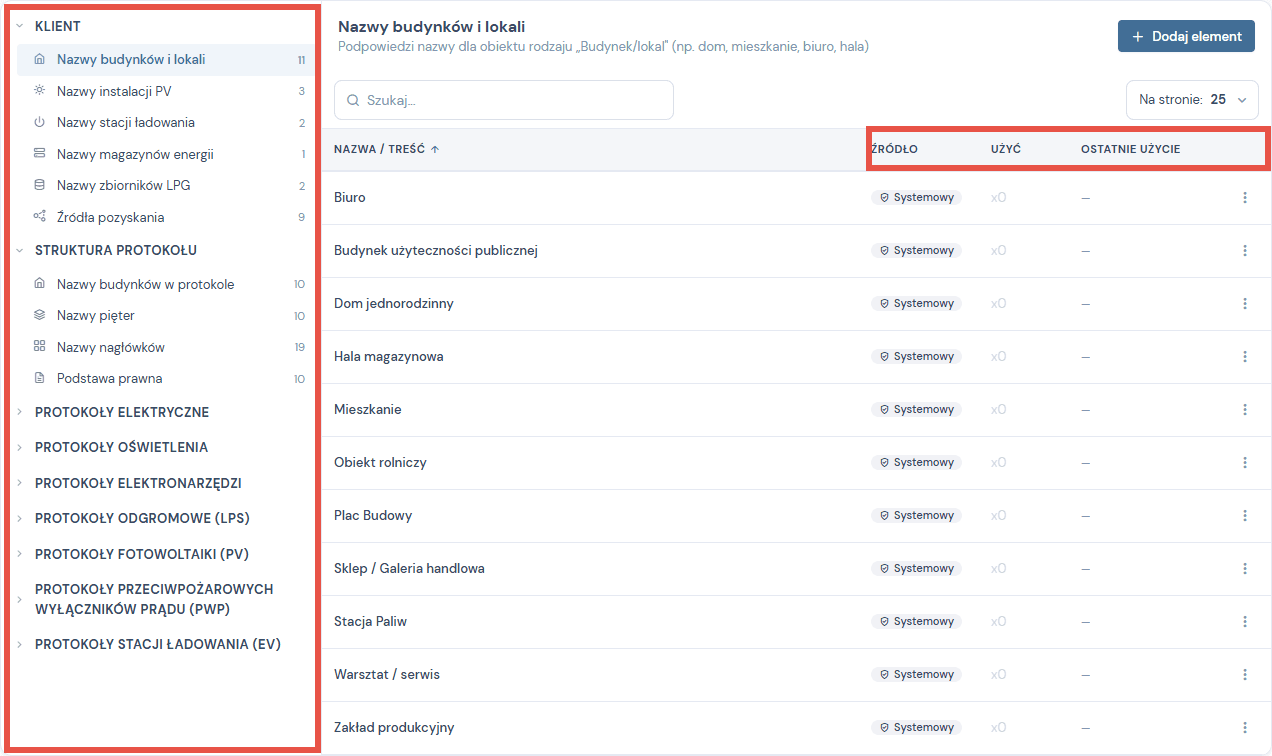
Task: Open three-dot menu for Plac Budowy row
Action: click(1245, 516)
